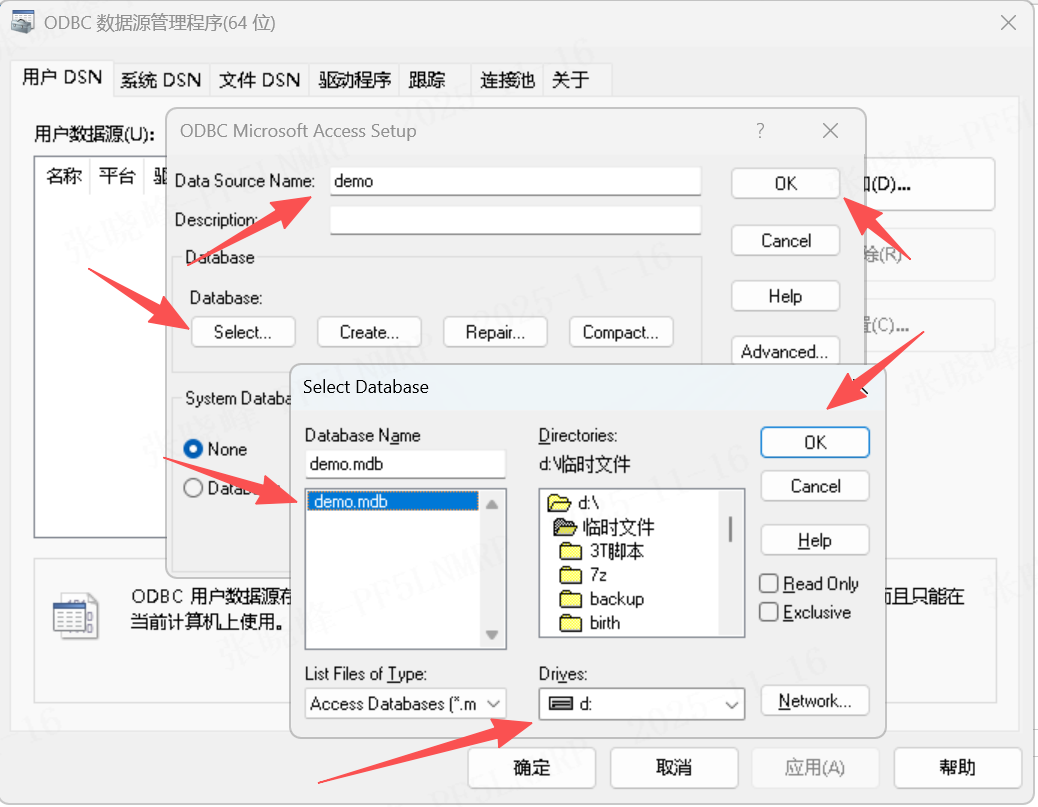Viewport: 1038px width, 807px height.
Task: Click the 7z folder icon
Action: (x=570, y=575)
